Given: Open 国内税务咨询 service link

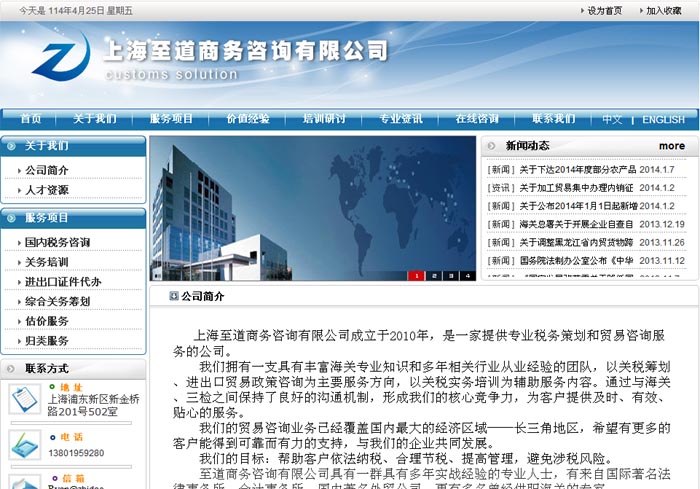Looking at the screenshot, I should (x=57, y=242).
